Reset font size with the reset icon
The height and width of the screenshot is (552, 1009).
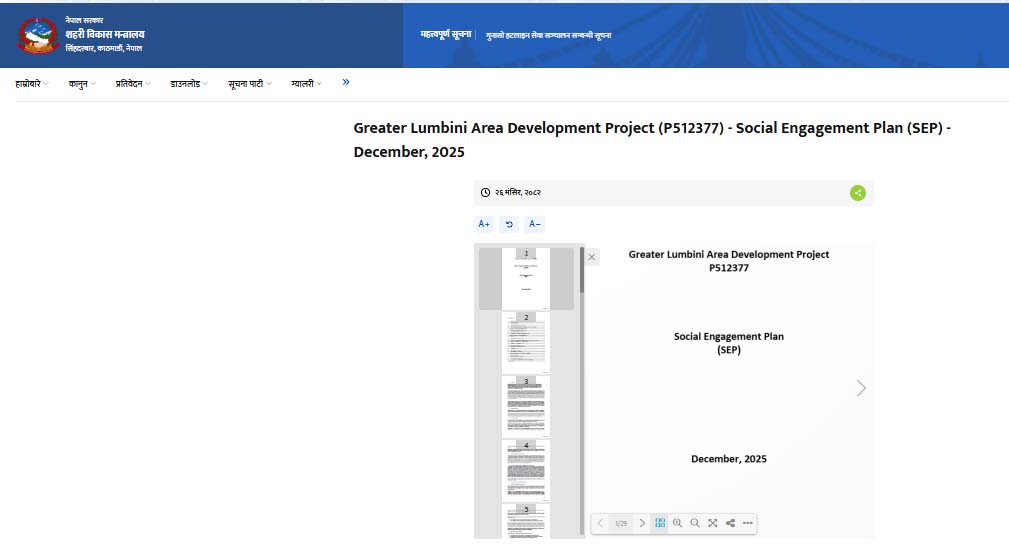coord(509,224)
